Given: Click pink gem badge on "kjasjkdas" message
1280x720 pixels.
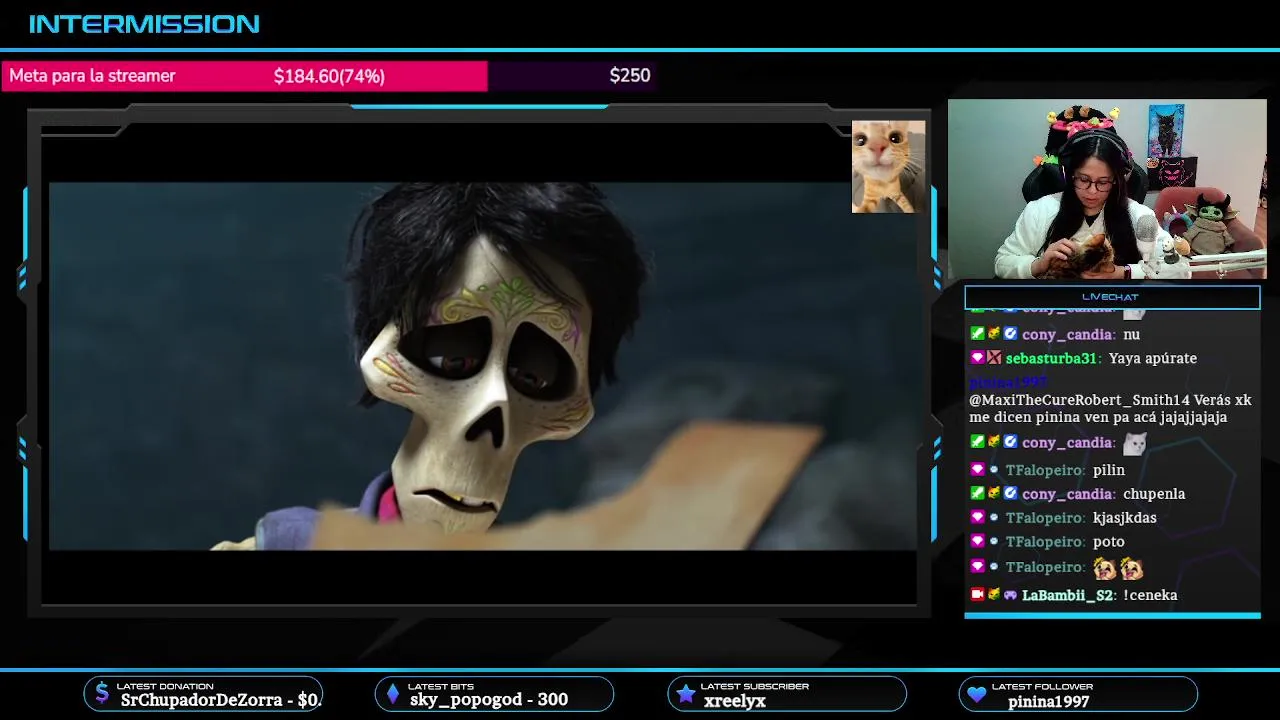Looking at the screenshot, I should pos(977,517).
